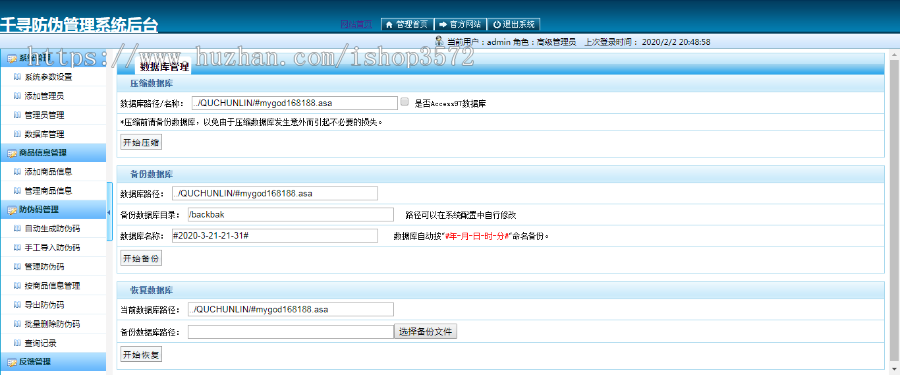This screenshot has width=900, height=375.
Task: Select the 数据库管理 tab heading
Action: click(164, 68)
